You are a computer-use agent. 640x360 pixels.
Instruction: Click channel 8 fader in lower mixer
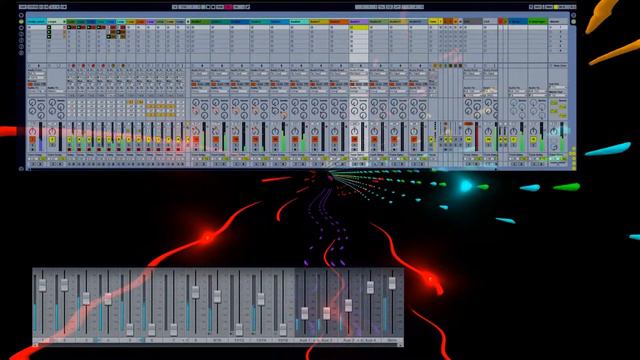195,292
